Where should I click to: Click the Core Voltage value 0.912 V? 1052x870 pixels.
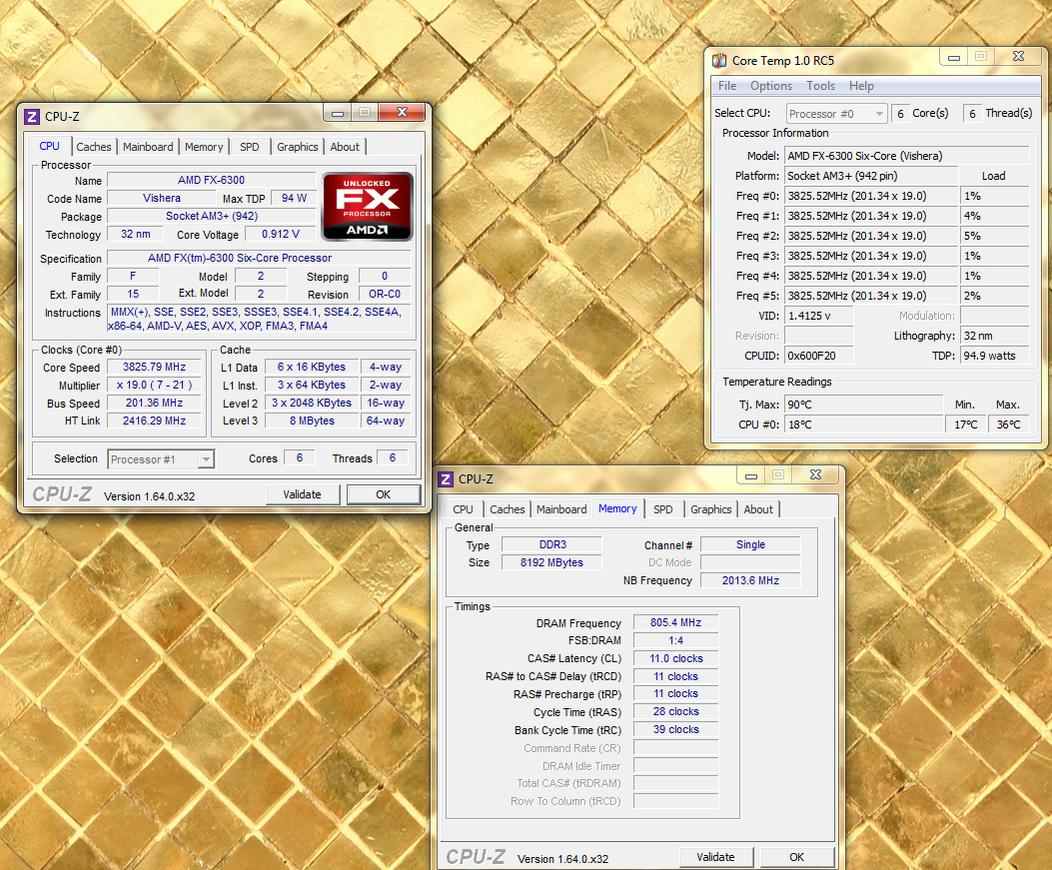point(280,234)
